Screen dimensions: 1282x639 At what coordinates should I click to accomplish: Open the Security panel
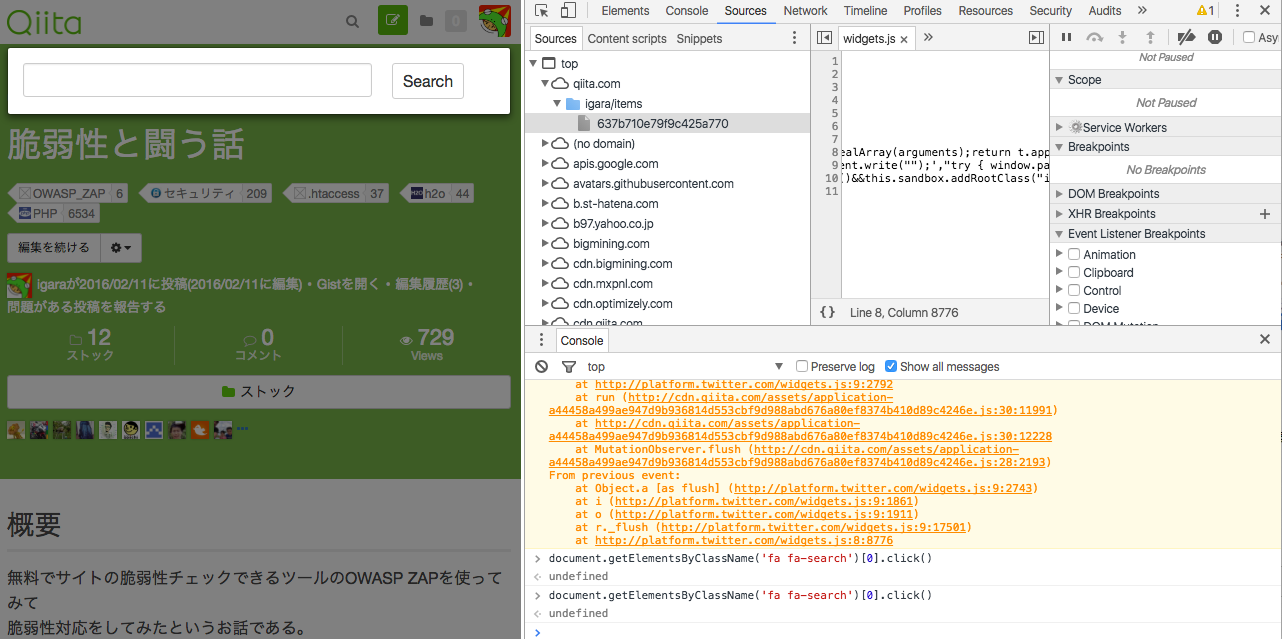coord(1050,11)
